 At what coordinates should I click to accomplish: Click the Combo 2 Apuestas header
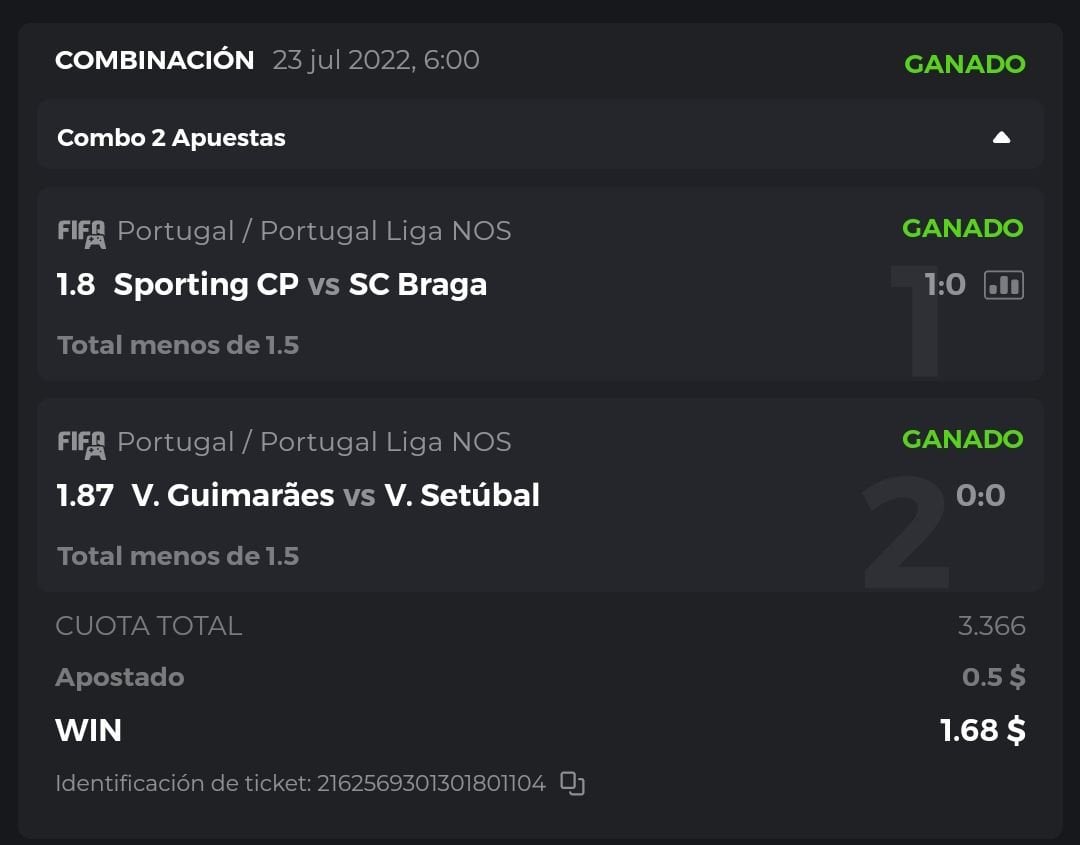[171, 138]
